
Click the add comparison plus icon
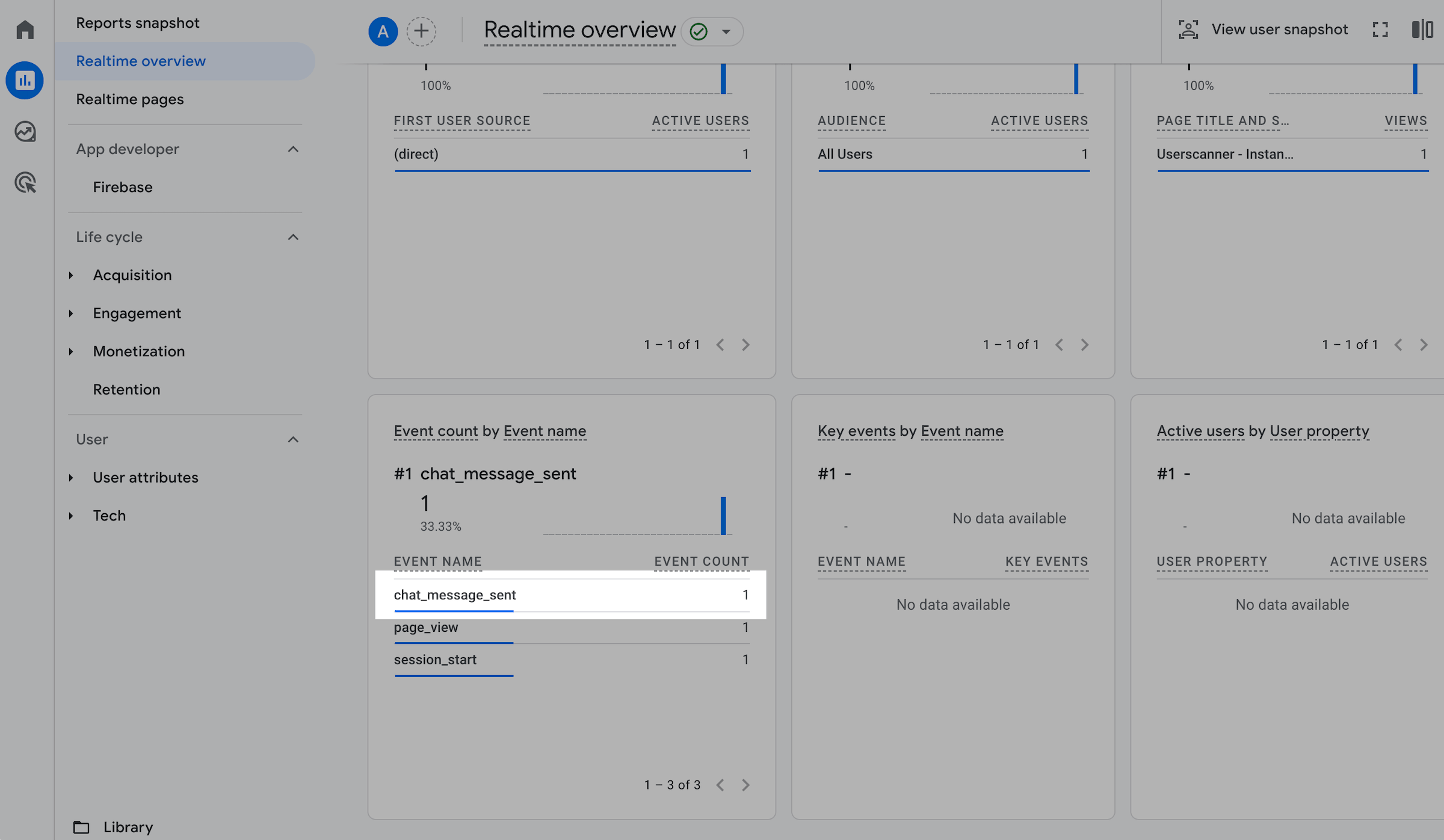pos(421,31)
